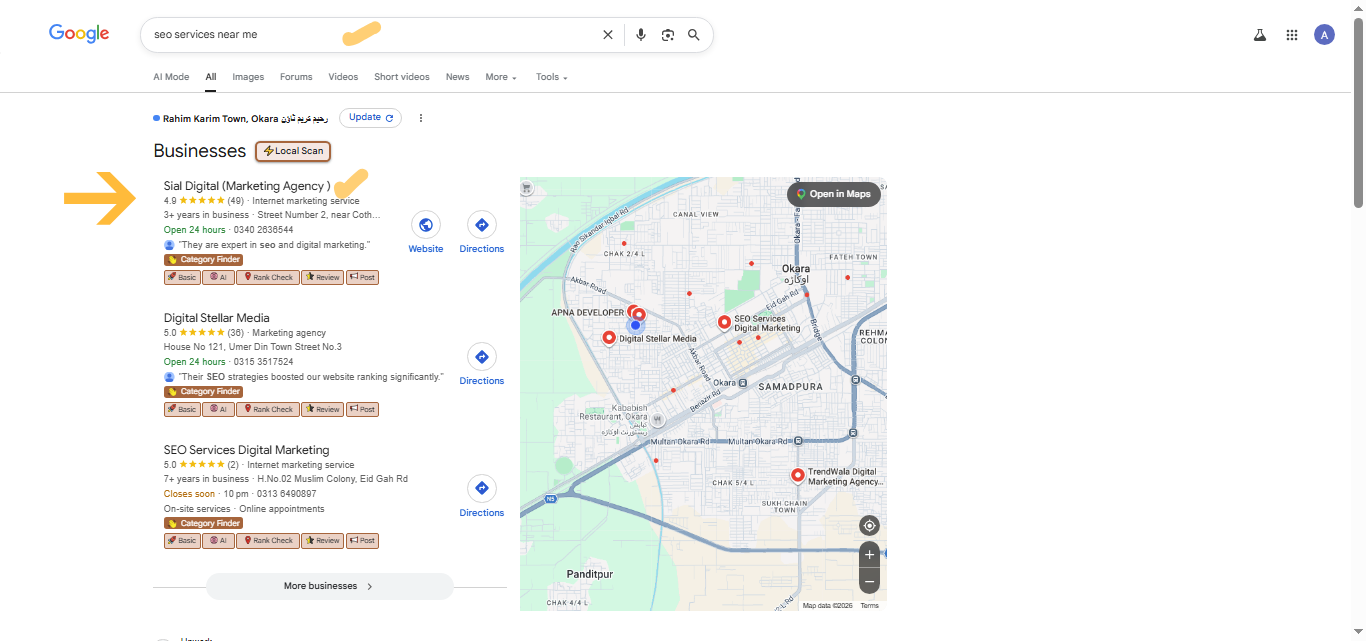This screenshot has width=1366, height=641.
Task: Click the magnifying glass search icon
Action: (x=694, y=35)
